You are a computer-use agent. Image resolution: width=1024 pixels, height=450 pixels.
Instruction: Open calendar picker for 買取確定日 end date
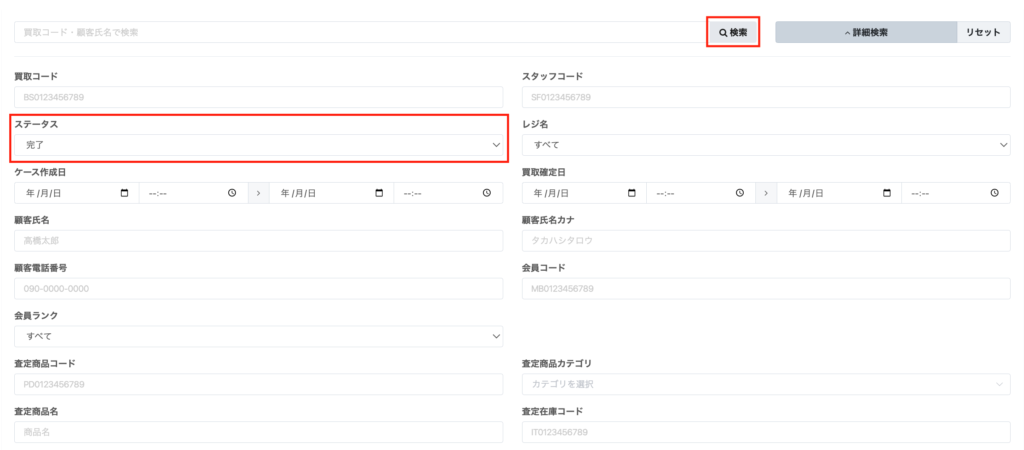coord(887,193)
